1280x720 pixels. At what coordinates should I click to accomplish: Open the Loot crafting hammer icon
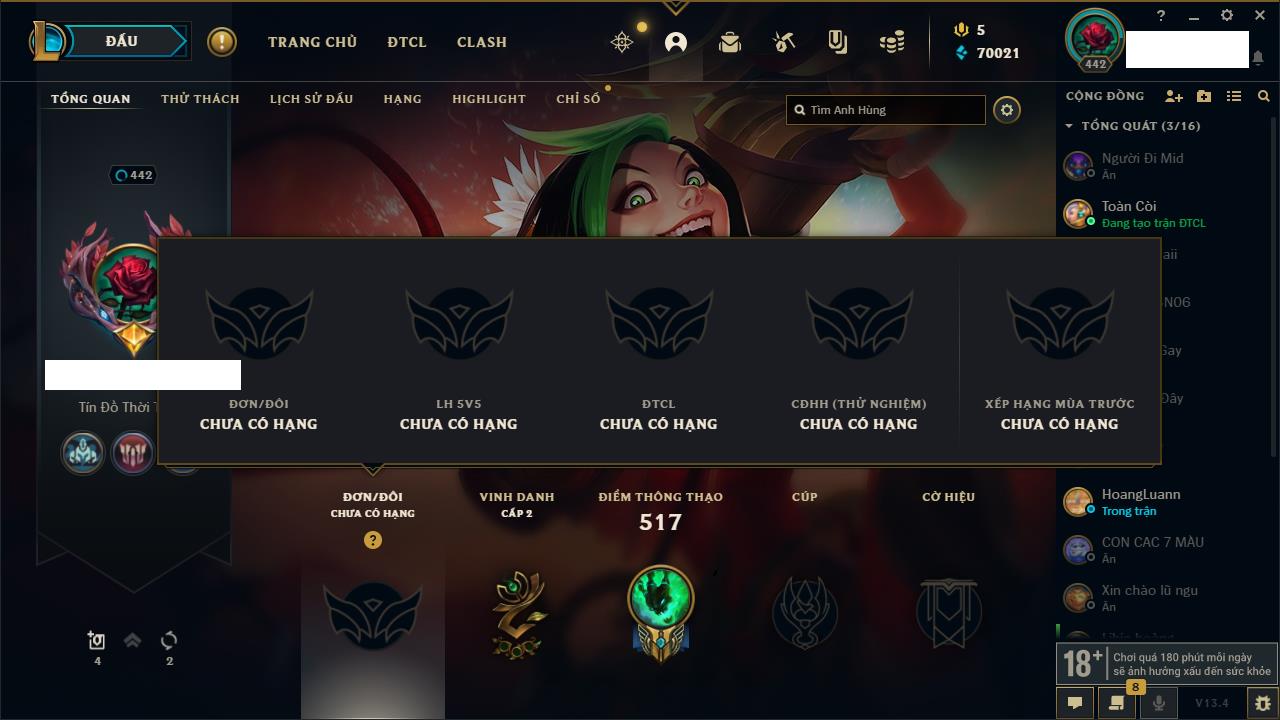coord(784,42)
